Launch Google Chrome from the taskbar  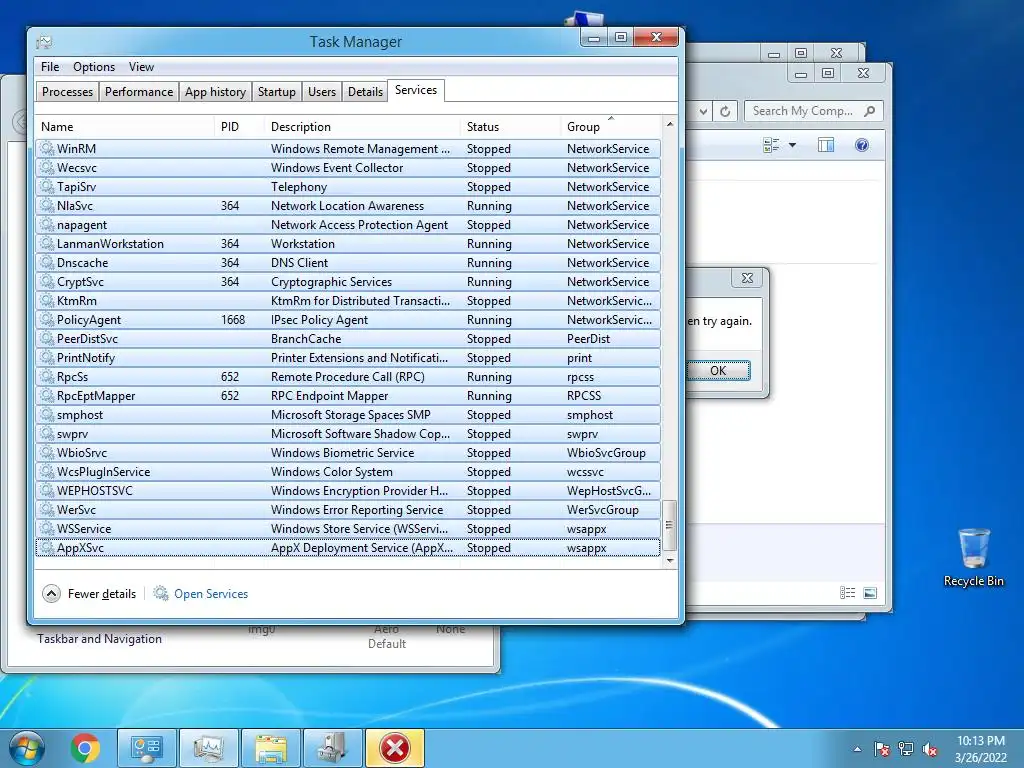coord(85,748)
